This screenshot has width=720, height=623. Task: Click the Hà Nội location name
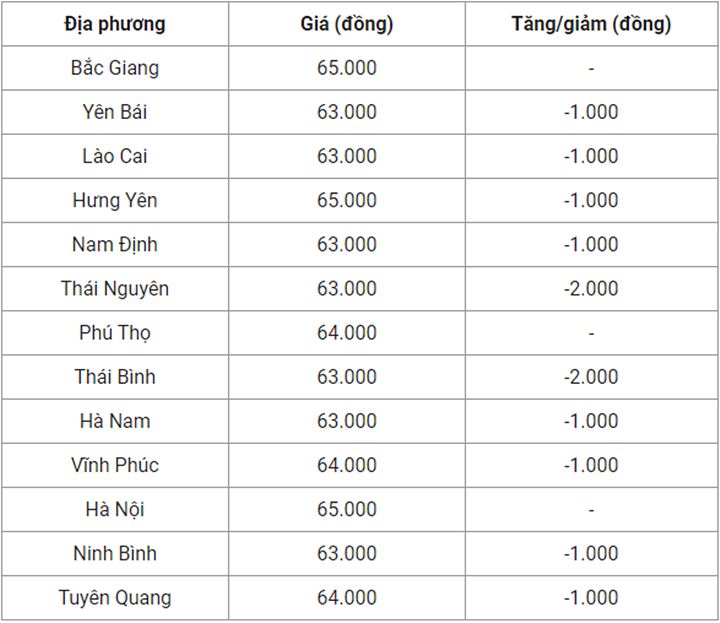coord(115,509)
